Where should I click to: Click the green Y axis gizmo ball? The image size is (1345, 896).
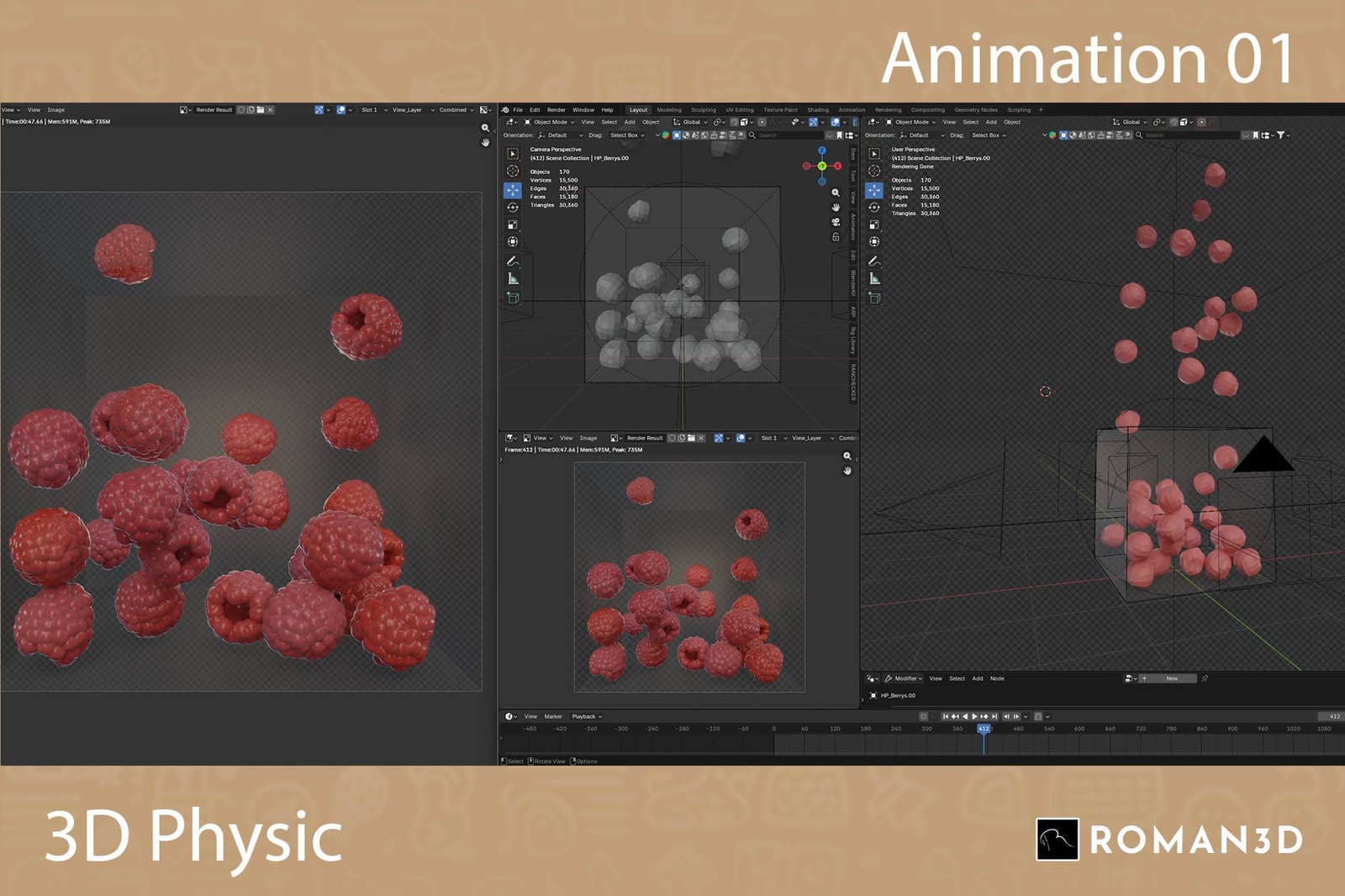tap(822, 166)
